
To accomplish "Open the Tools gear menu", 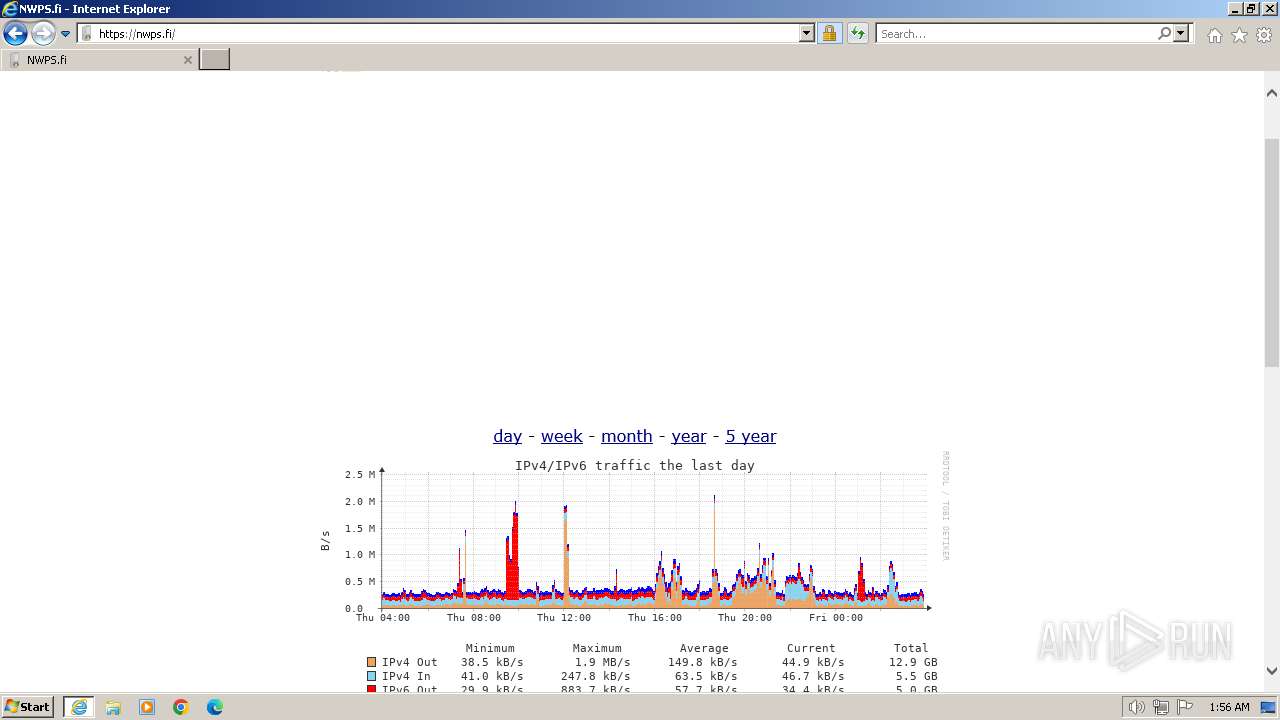I will (1264, 35).
